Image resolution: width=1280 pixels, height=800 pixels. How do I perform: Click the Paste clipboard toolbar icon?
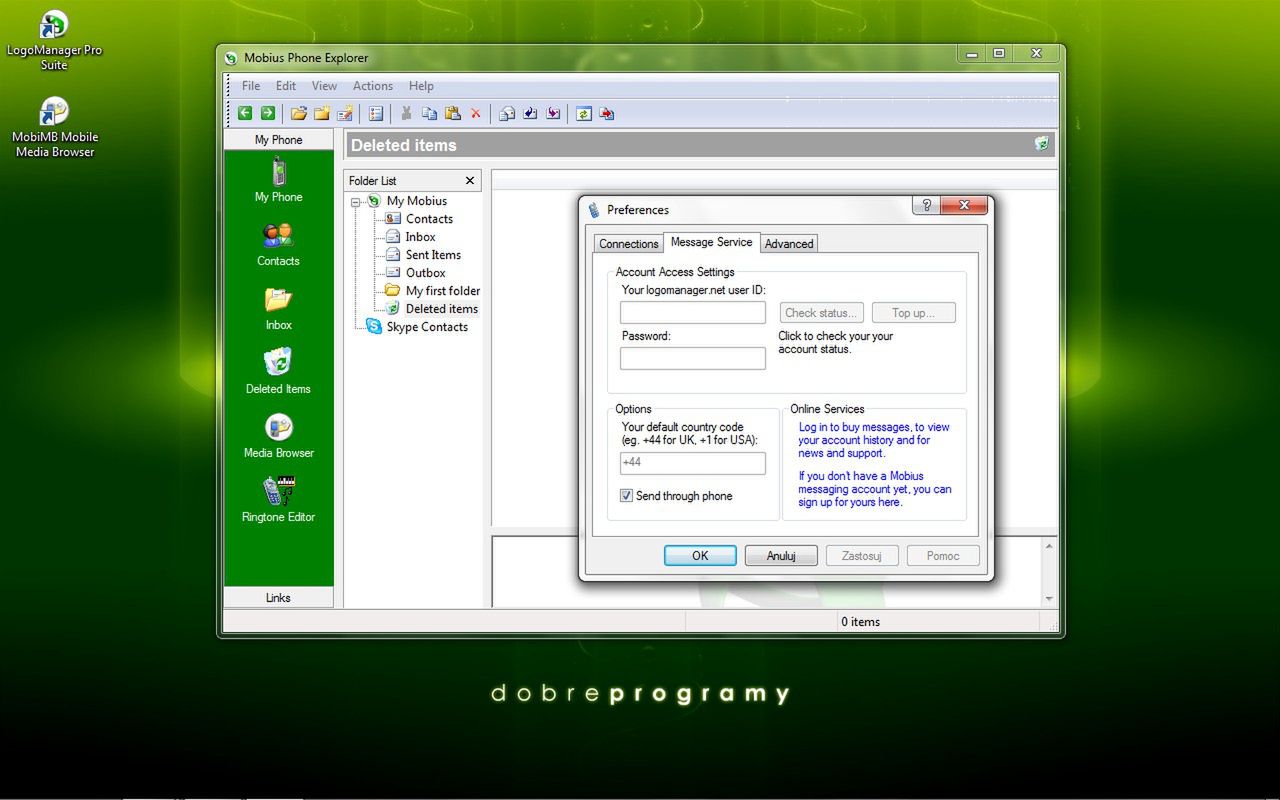point(452,113)
